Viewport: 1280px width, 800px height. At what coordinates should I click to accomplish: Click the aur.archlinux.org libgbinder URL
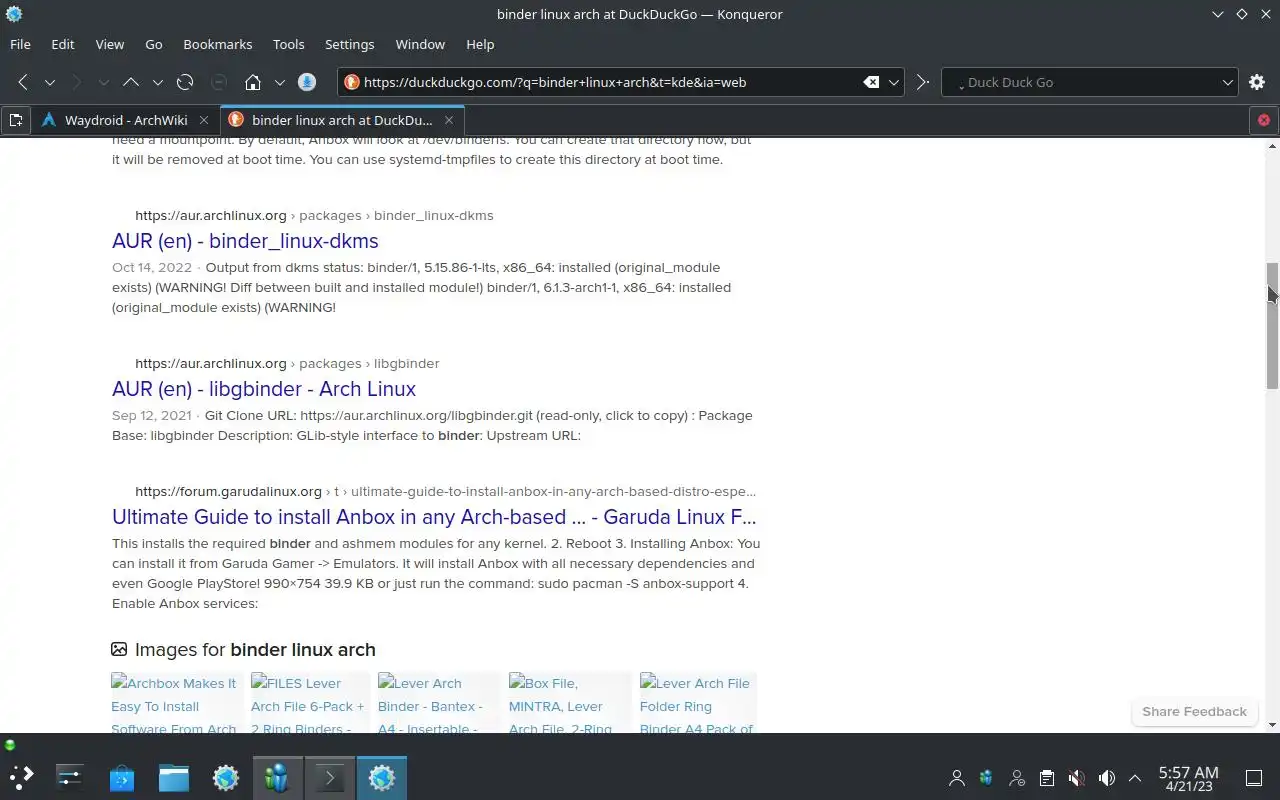[x=287, y=363]
